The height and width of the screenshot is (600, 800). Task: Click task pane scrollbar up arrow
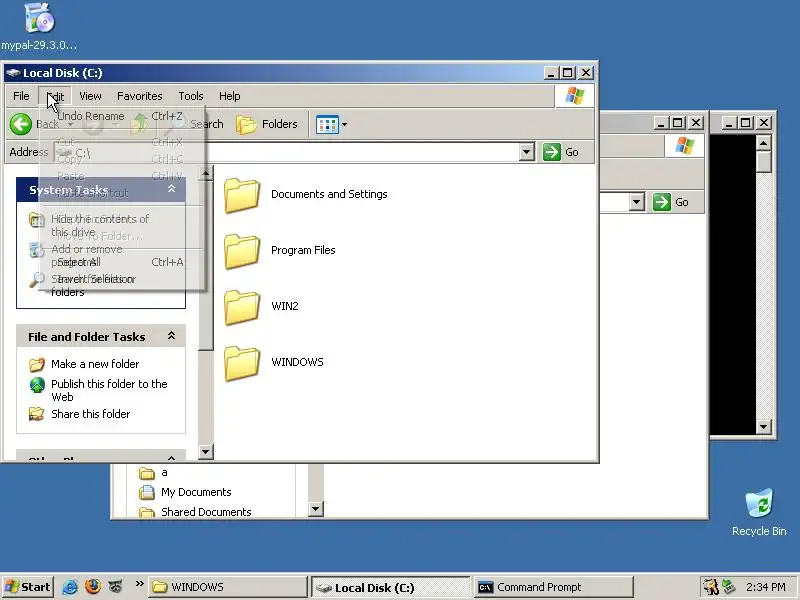click(x=206, y=173)
